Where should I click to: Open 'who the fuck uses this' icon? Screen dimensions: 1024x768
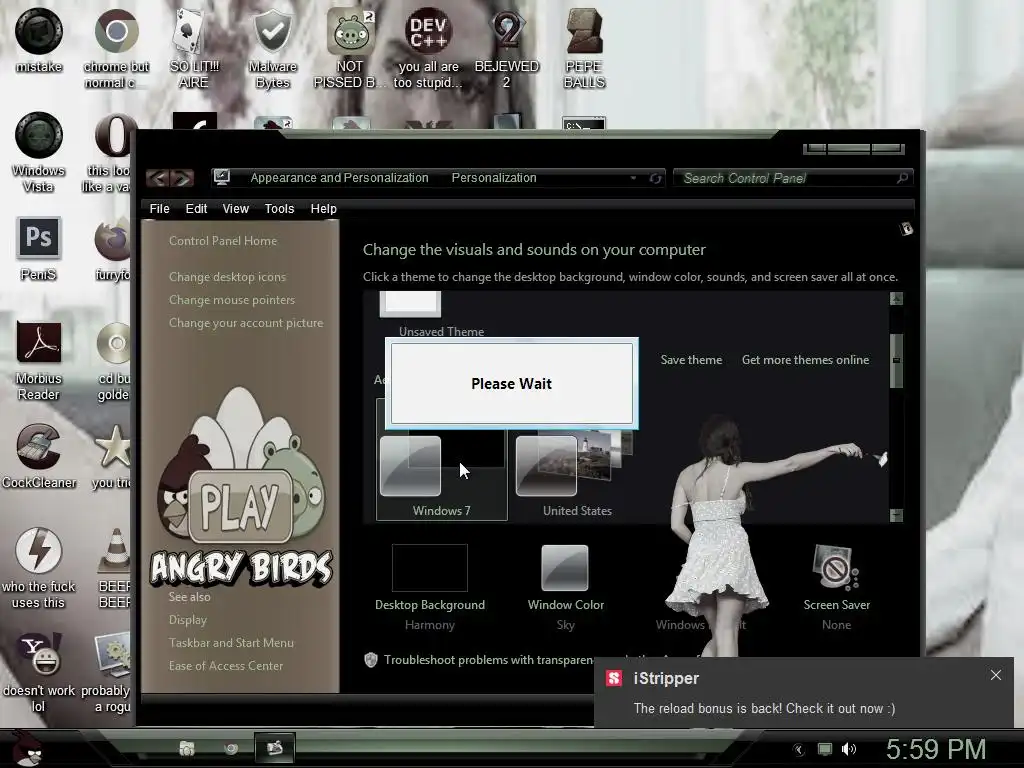(x=39, y=568)
